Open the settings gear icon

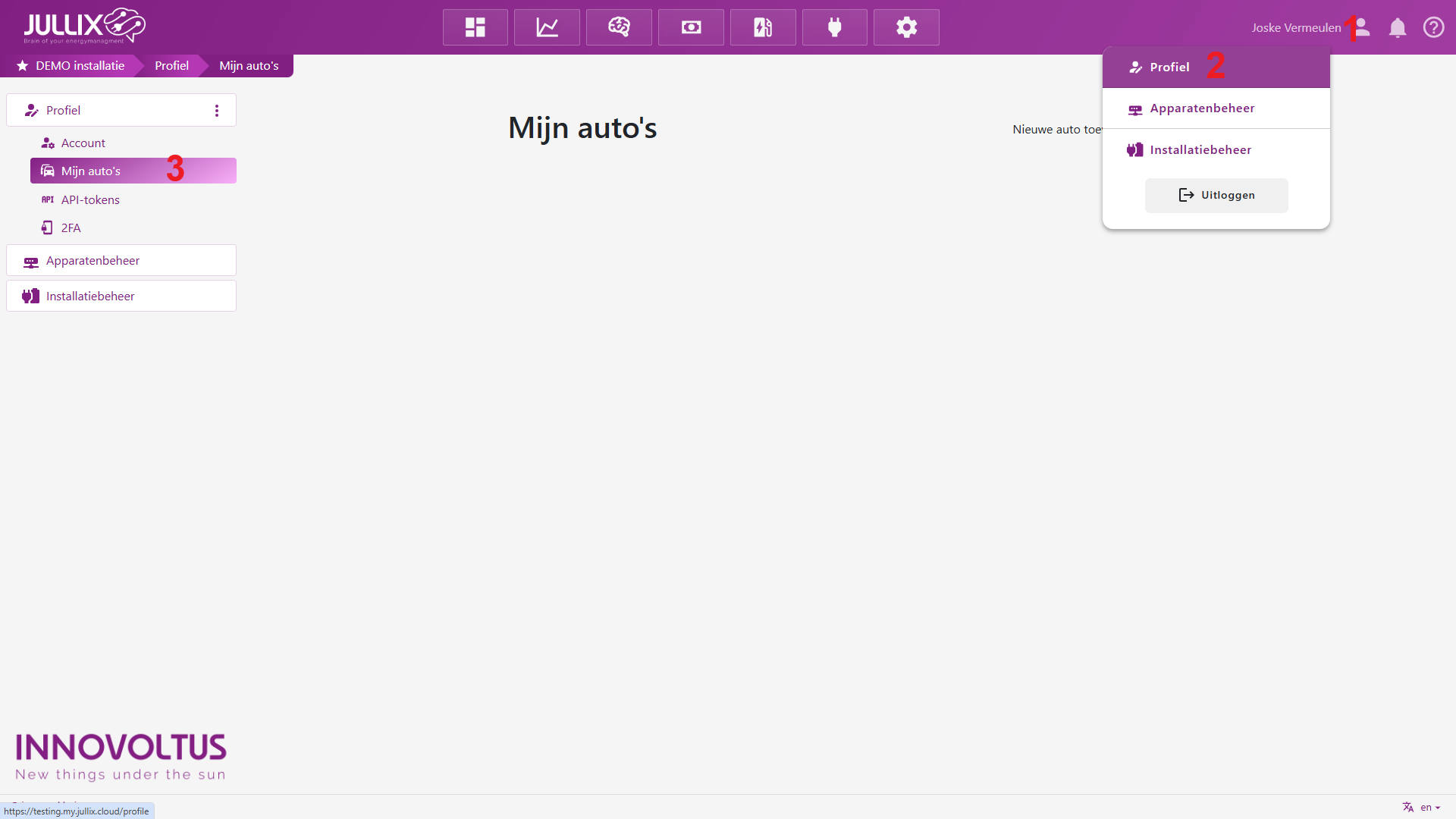(906, 27)
